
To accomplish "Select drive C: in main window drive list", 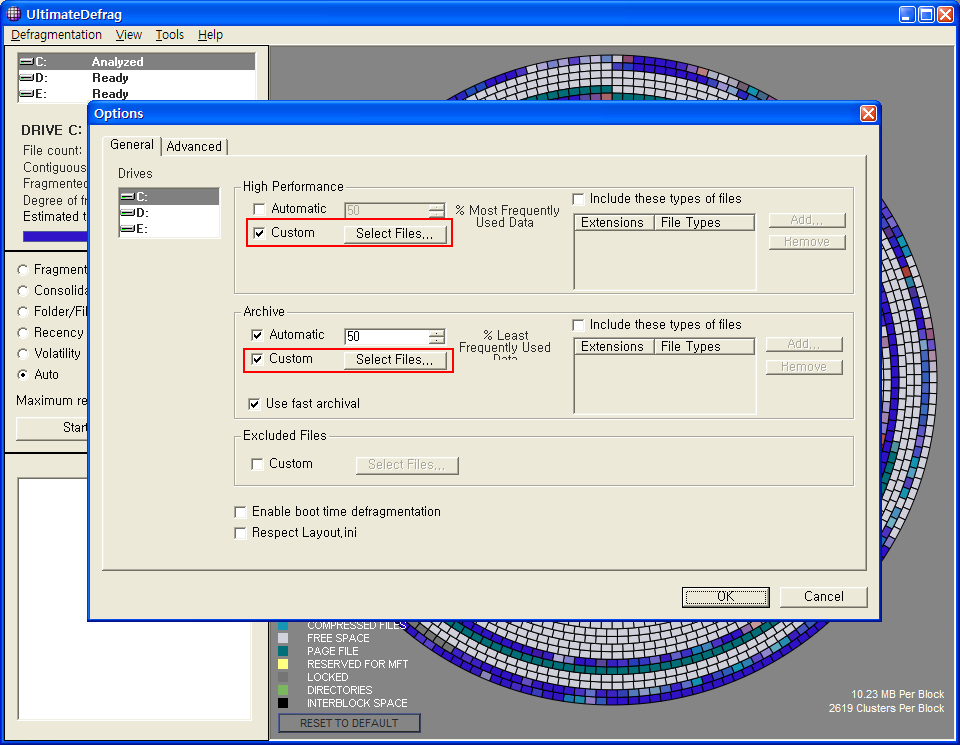I will coord(137,61).
